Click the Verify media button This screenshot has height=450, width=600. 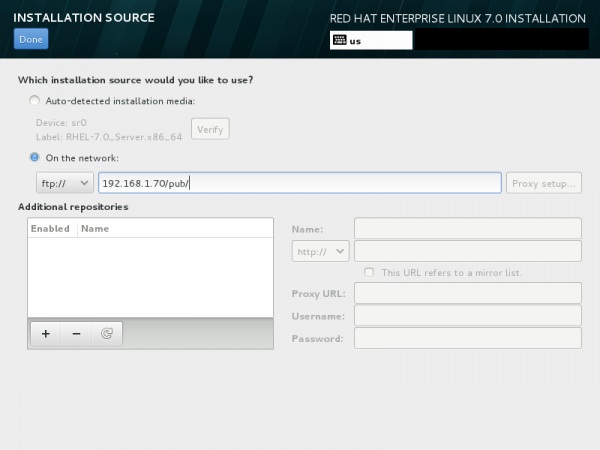210,129
